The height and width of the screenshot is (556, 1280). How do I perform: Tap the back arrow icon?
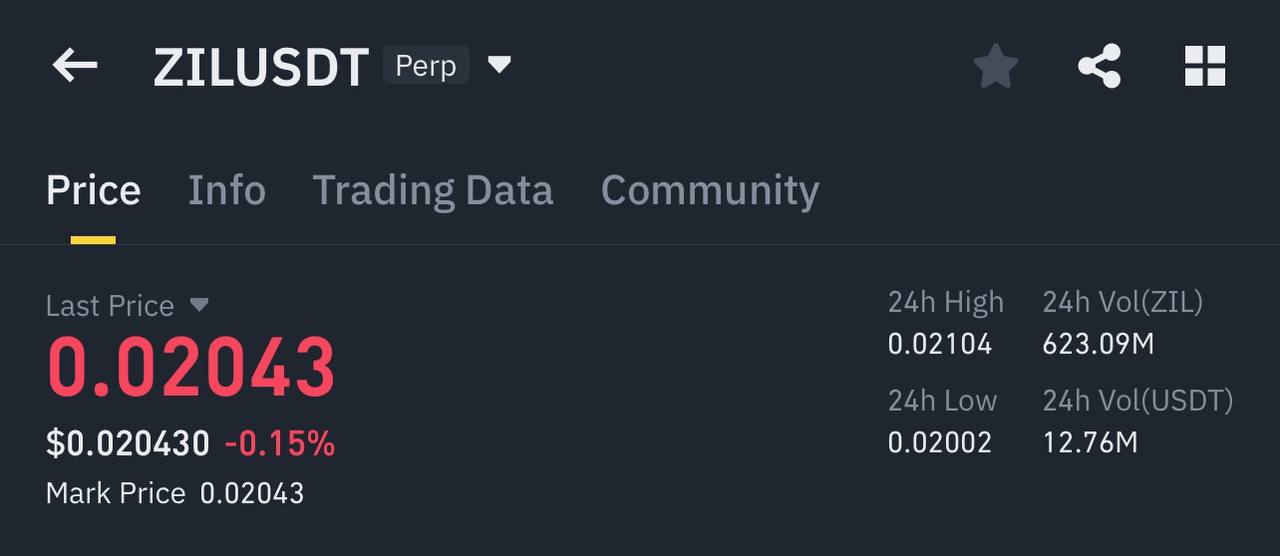[75, 67]
